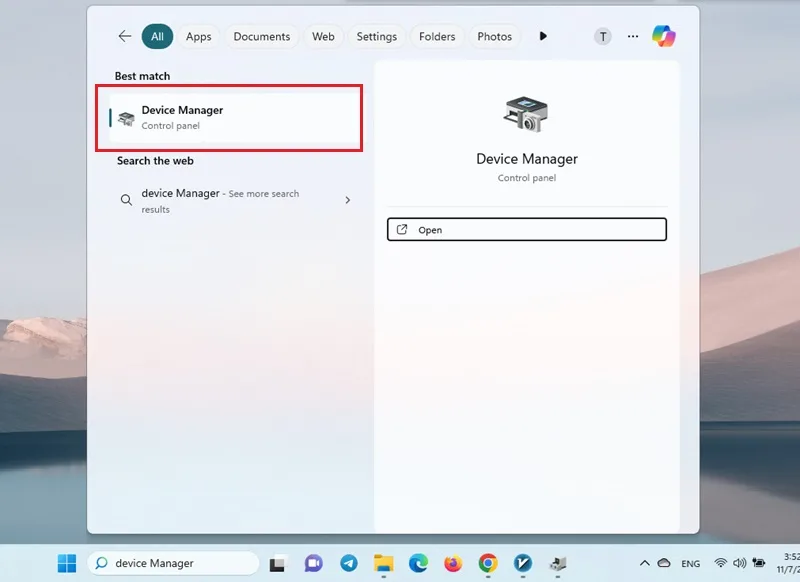Viewport: 800px width, 582px height.
Task: Click the OneDrive cloud tray icon
Action: pos(664,563)
